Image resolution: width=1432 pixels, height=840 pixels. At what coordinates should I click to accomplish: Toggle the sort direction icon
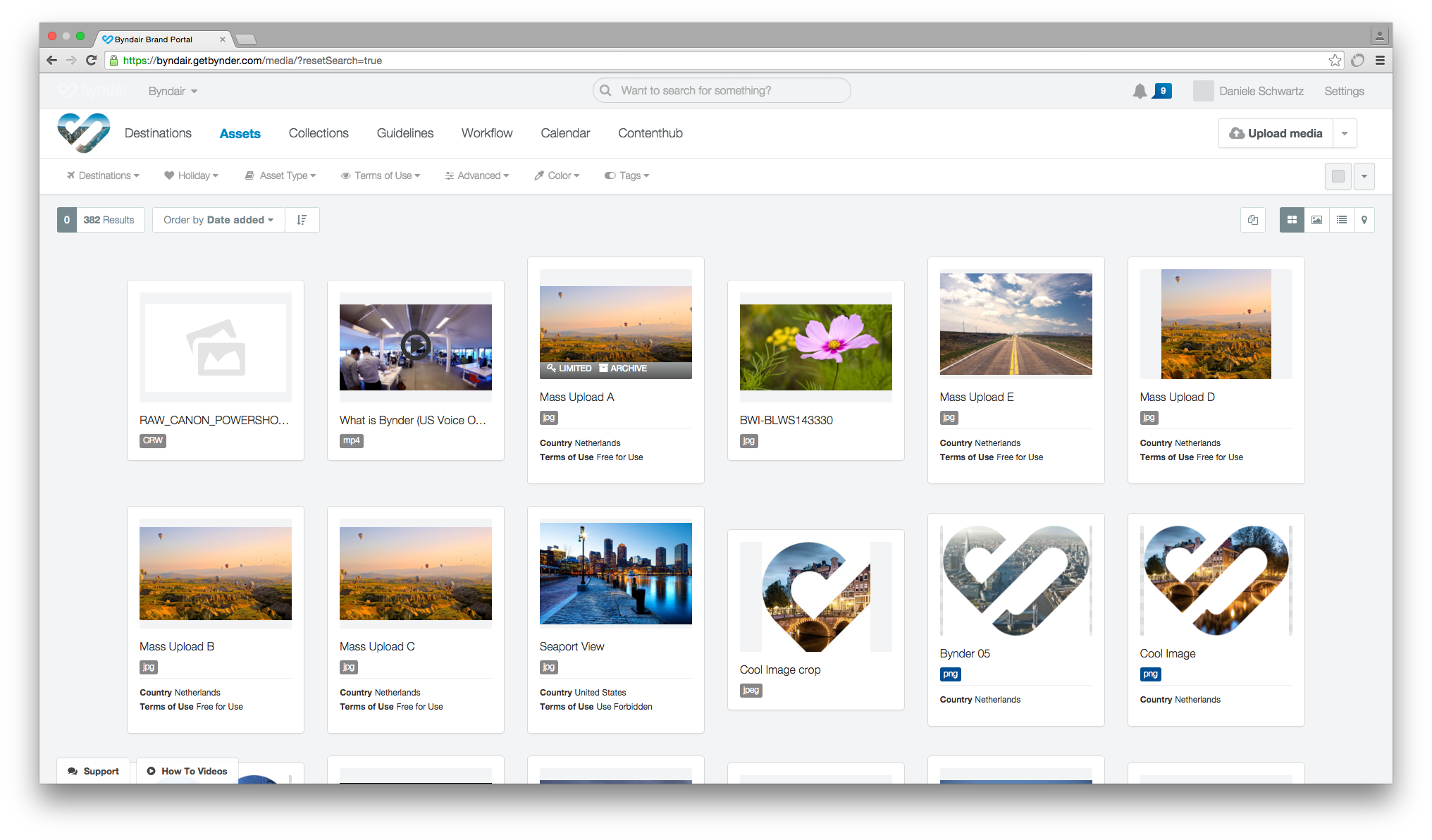pyautogui.click(x=302, y=220)
